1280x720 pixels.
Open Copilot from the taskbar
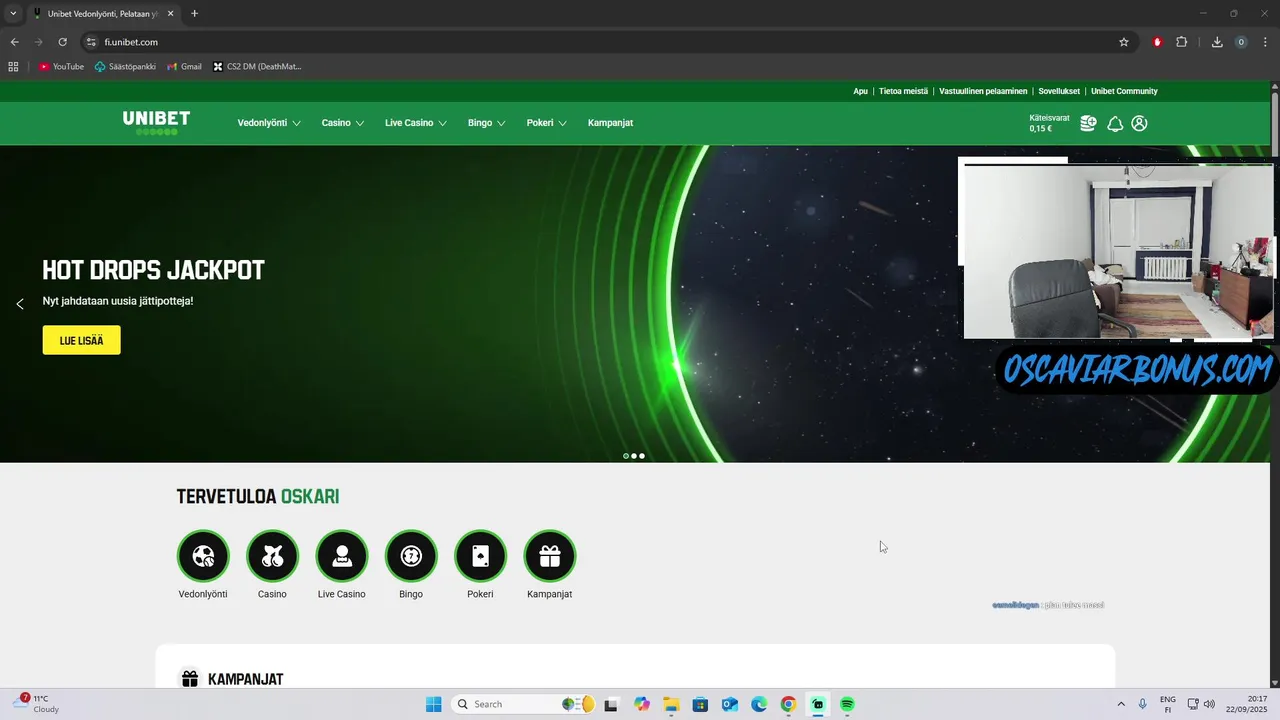[x=642, y=704]
